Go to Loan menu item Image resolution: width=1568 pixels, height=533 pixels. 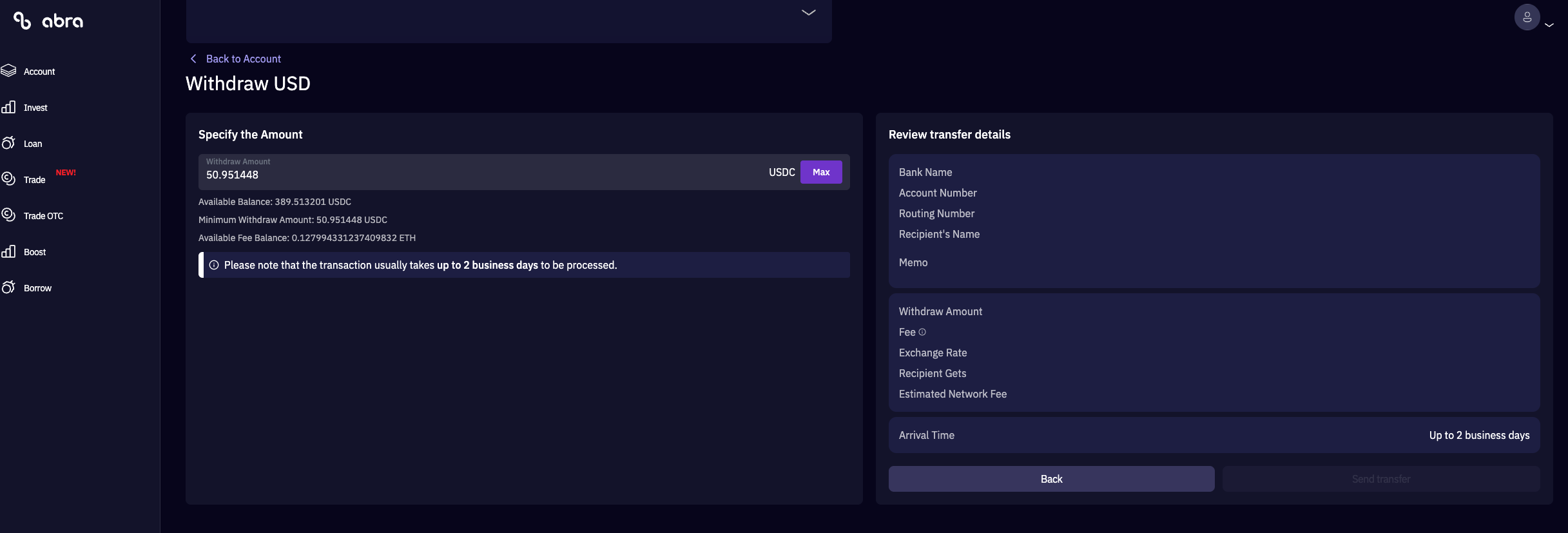pyautogui.click(x=33, y=144)
